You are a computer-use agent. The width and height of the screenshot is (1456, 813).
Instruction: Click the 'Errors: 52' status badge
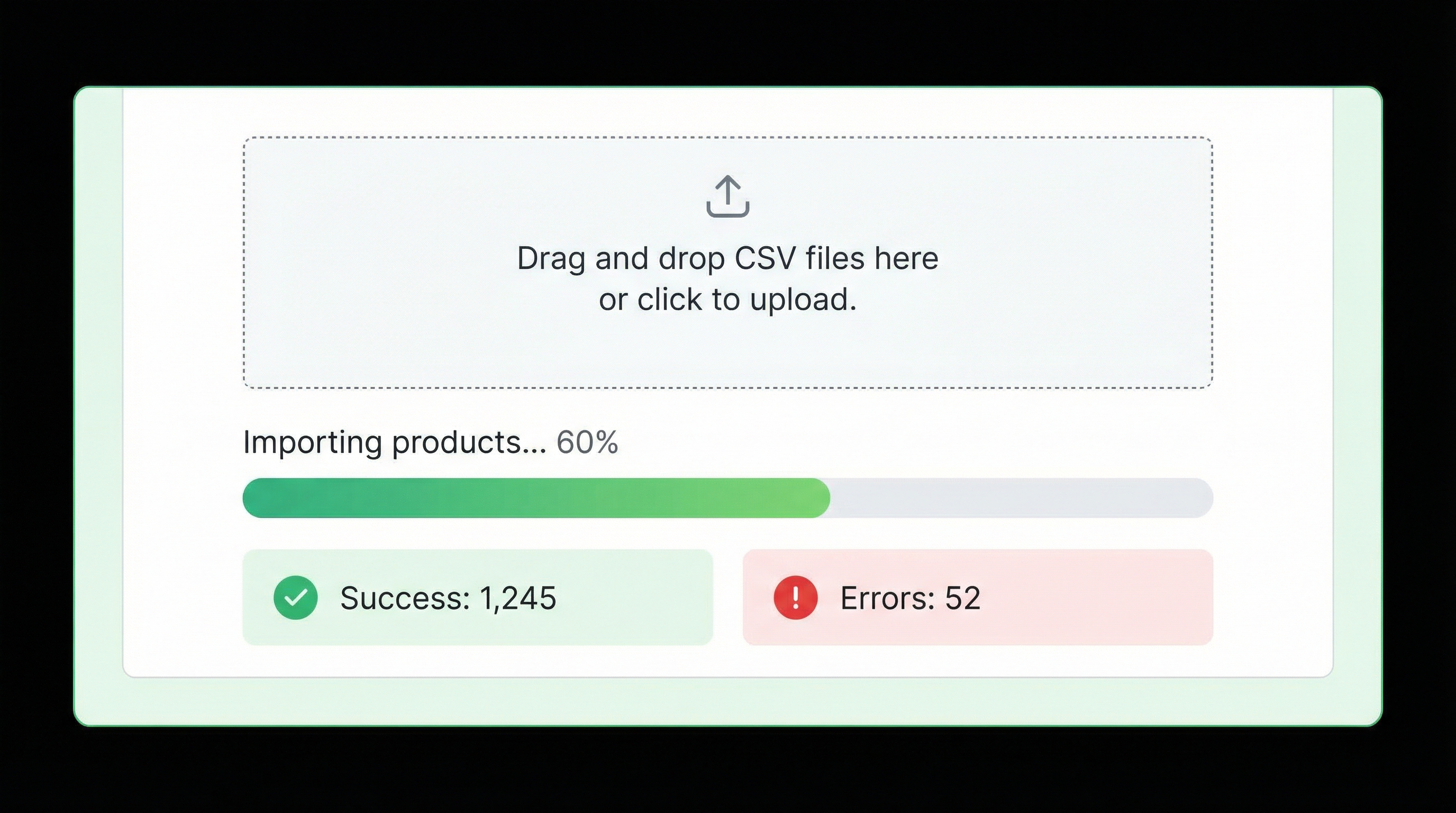[978, 598]
